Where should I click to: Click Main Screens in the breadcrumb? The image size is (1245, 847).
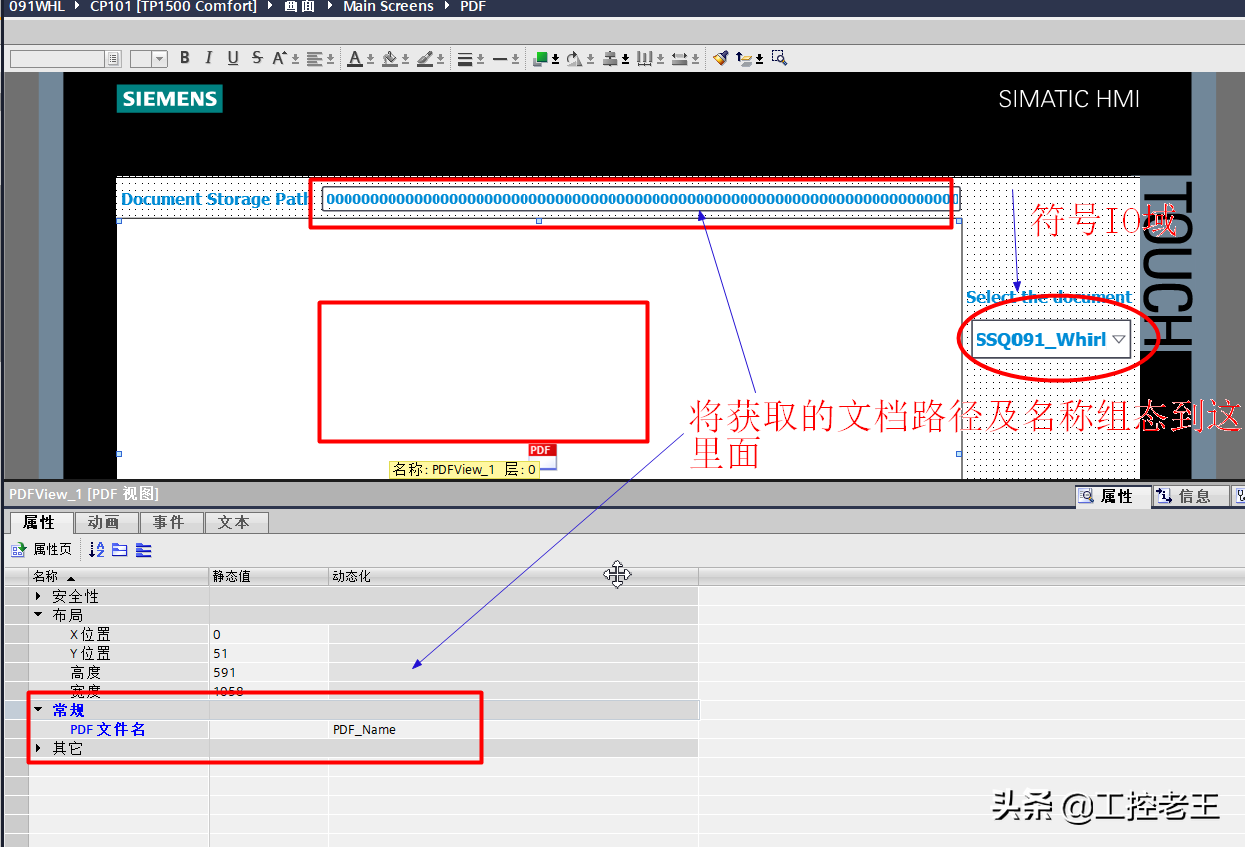pos(388,6)
